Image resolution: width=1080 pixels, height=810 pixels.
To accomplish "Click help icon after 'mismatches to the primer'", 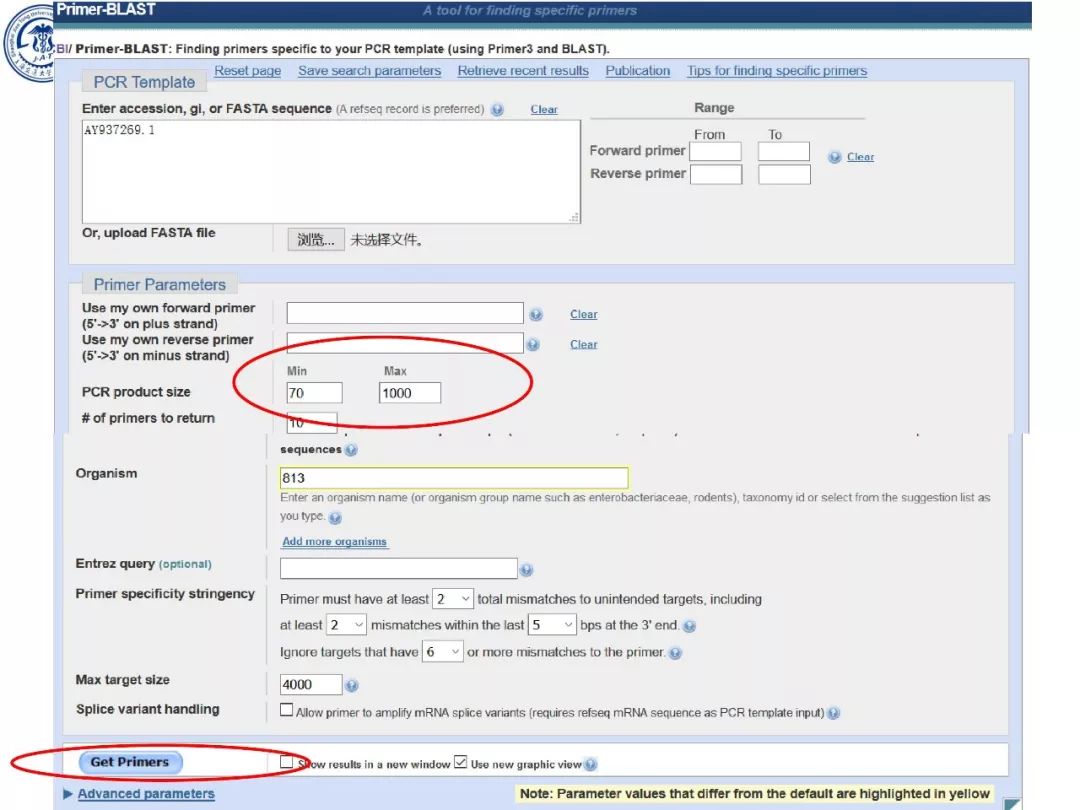I will [675, 653].
